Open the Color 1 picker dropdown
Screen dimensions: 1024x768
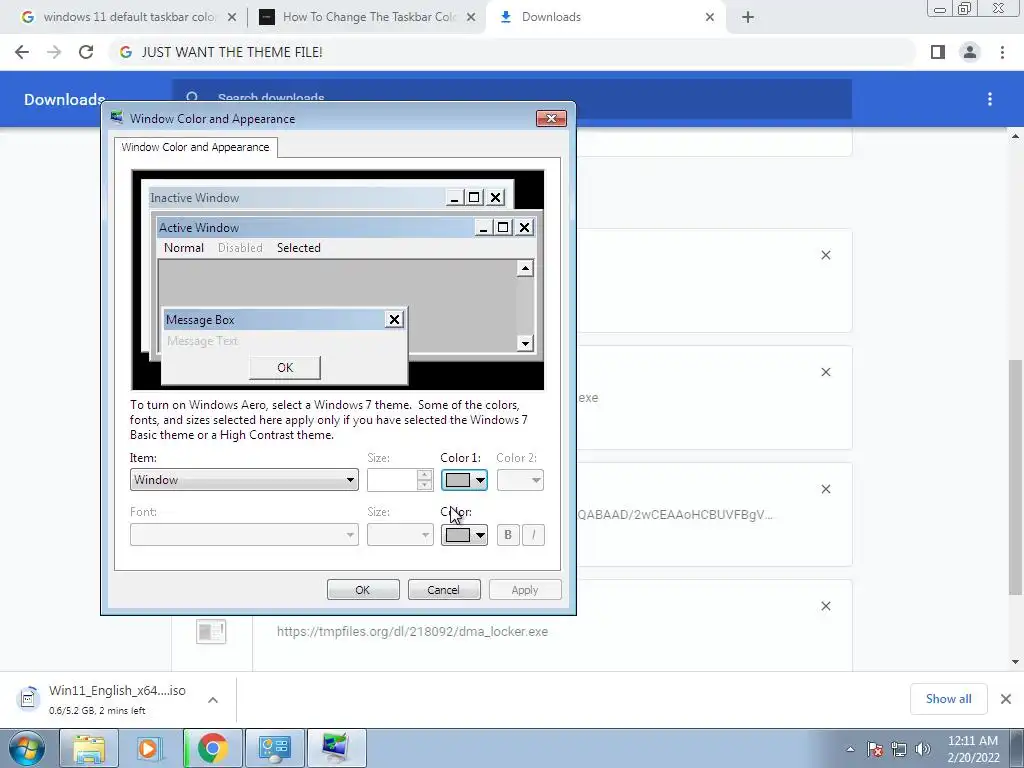click(x=464, y=480)
